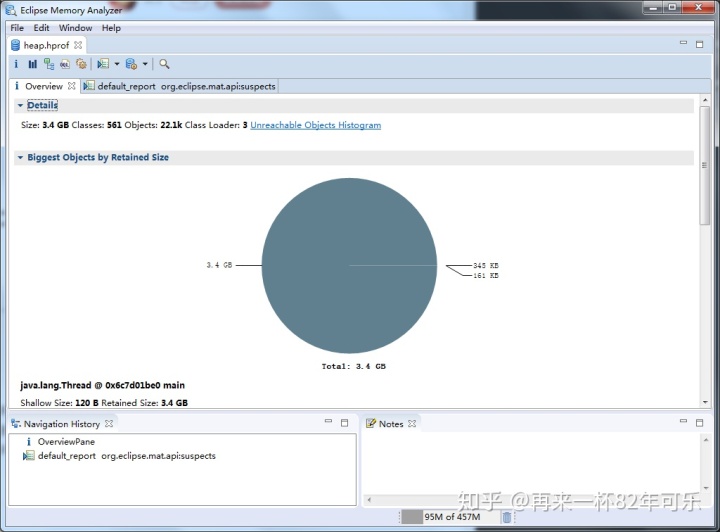The height and width of the screenshot is (532, 720).
Task: Click the Eclipse Memory Analyzer title bar icon
Action: [11, 10]
